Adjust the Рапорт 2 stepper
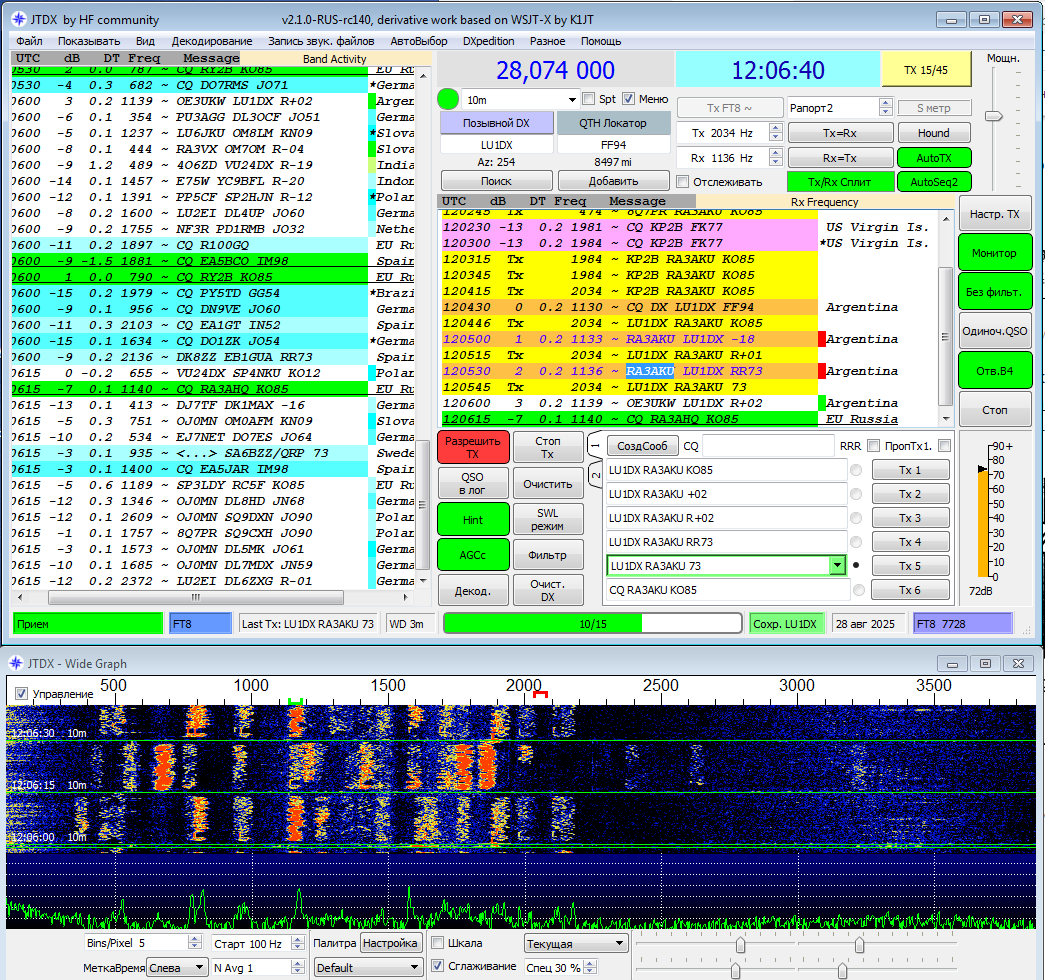1045x980 pixels. (x=885, y=107)
